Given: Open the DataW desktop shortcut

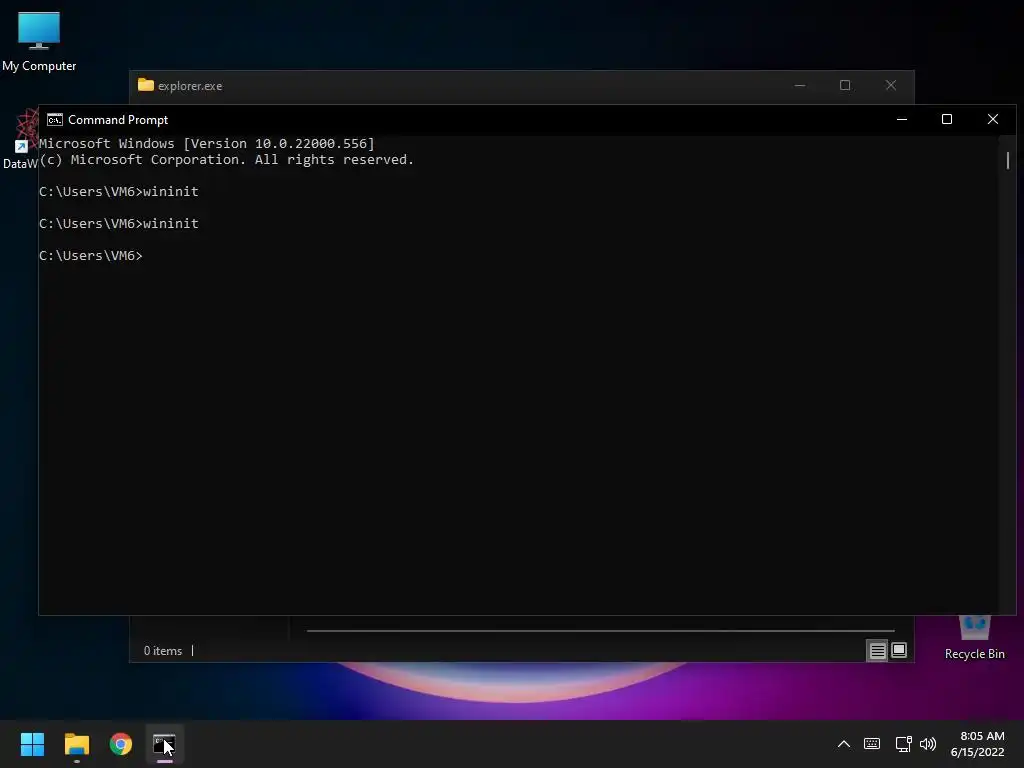Looking at the screenshot, I should click(x=20, y=139).
